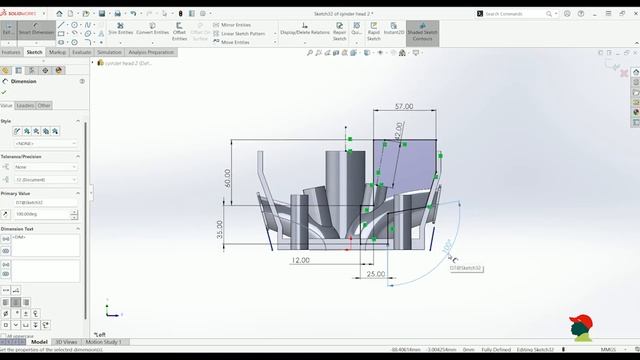
Task: Click the 57.00 dimension in the sketch
Action: 404,106
